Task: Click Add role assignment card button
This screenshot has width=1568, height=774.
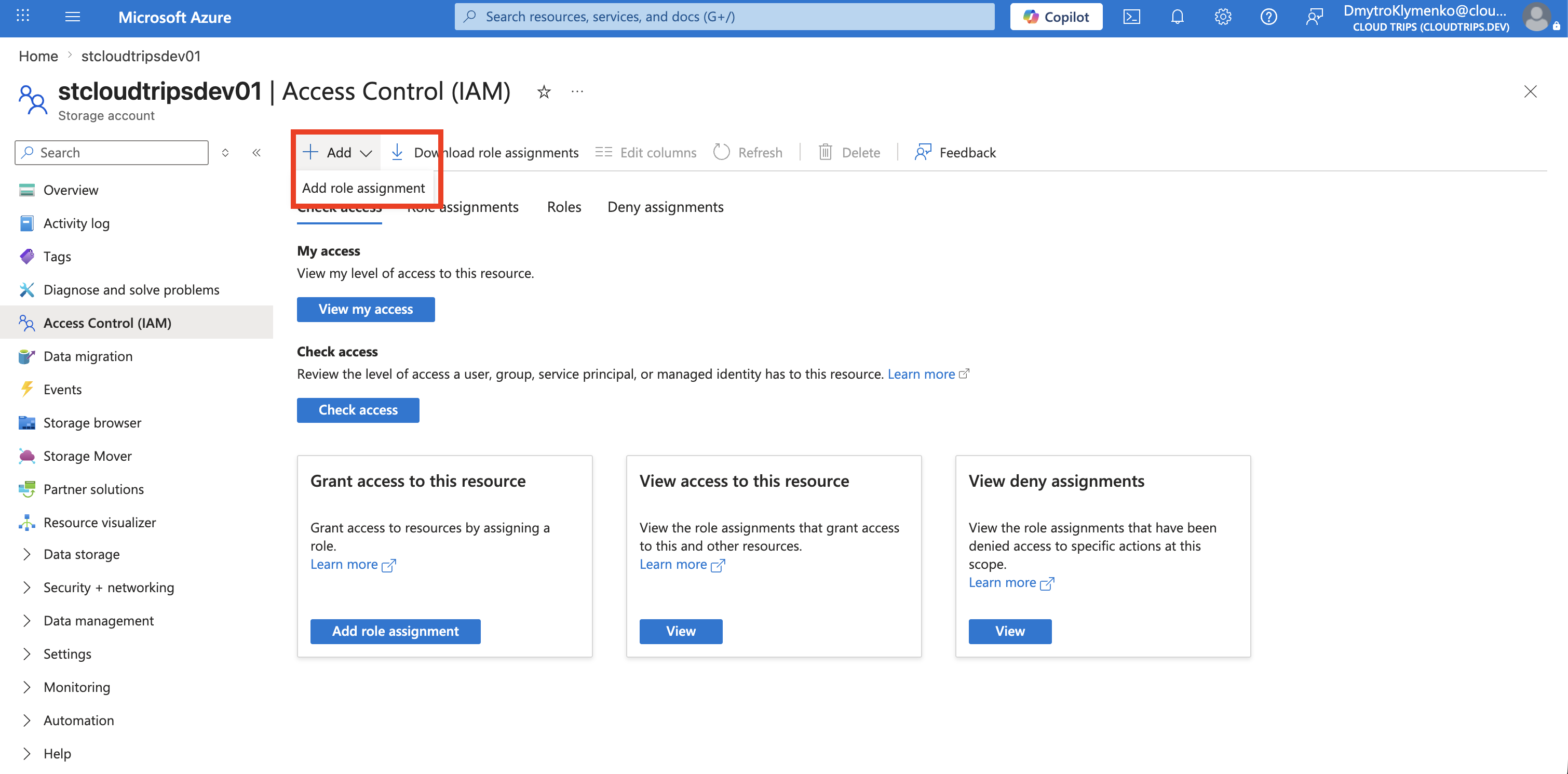Action: 395,631
